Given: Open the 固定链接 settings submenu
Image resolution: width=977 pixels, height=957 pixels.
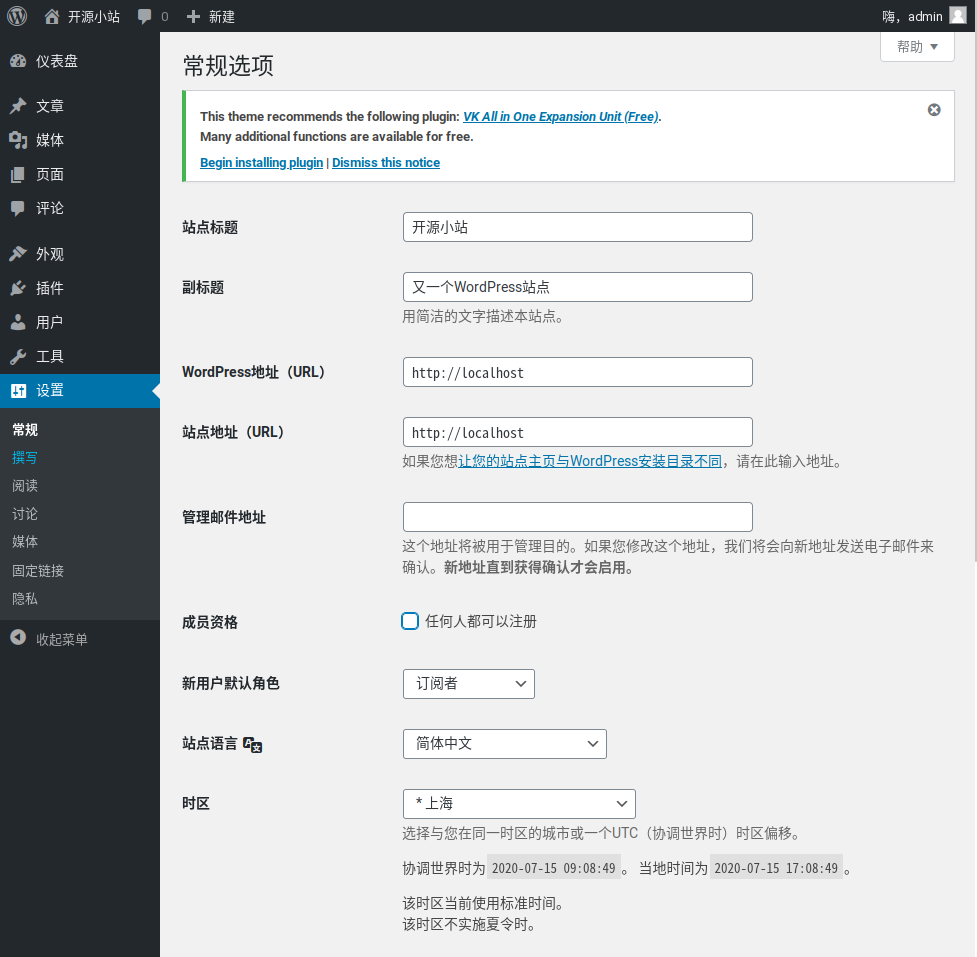Looking at the screenshot, I should coord(38,571).
